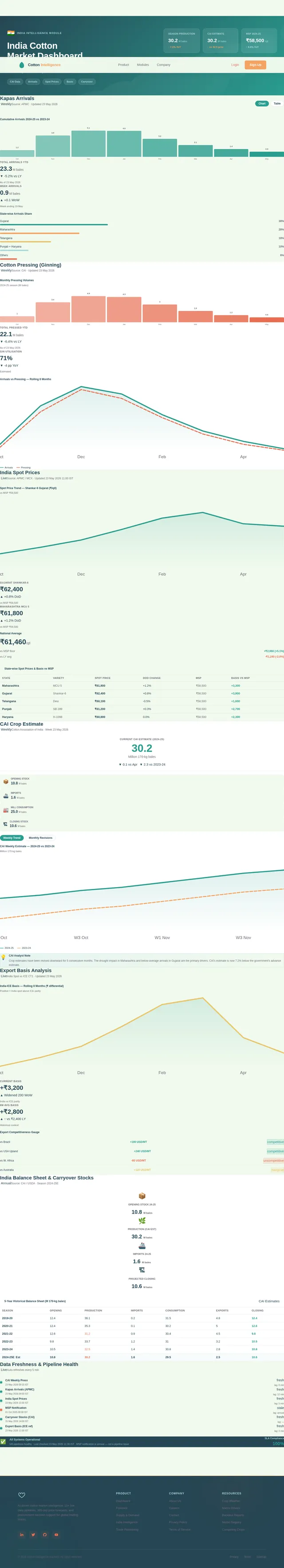The image size is (284, 1568).
Task: Click the Login link
Action: coord(235,64)
